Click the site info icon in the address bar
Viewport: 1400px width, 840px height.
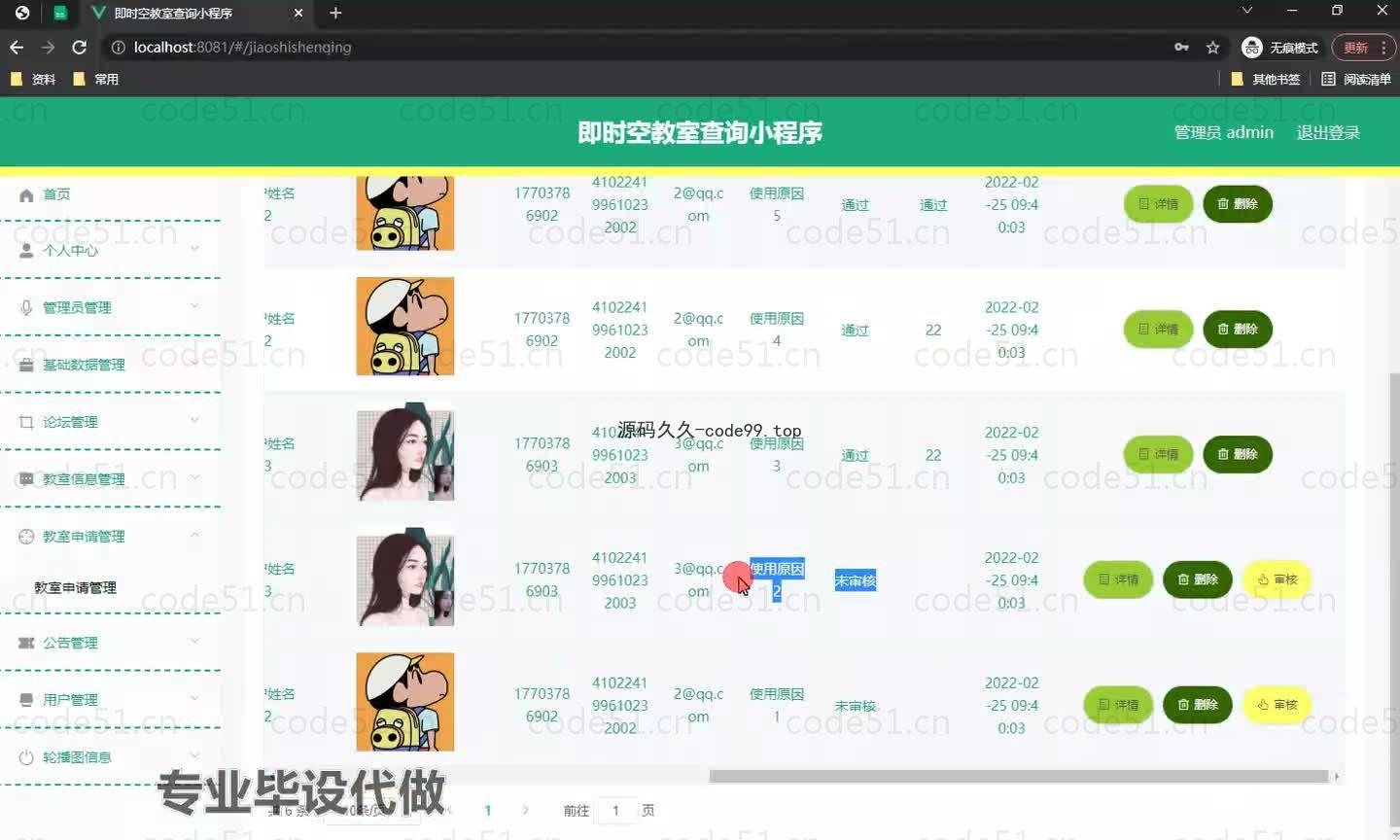pos(118,47)
